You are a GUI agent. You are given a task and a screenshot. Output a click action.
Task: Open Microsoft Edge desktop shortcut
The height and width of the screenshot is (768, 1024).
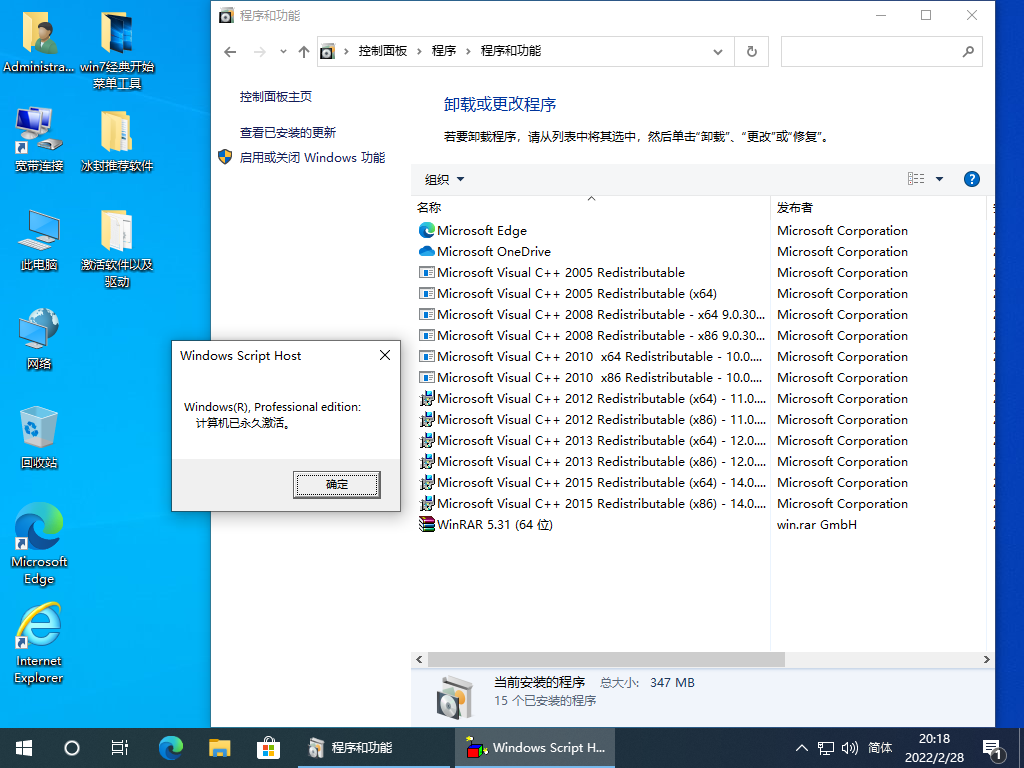tap(39, 543)
